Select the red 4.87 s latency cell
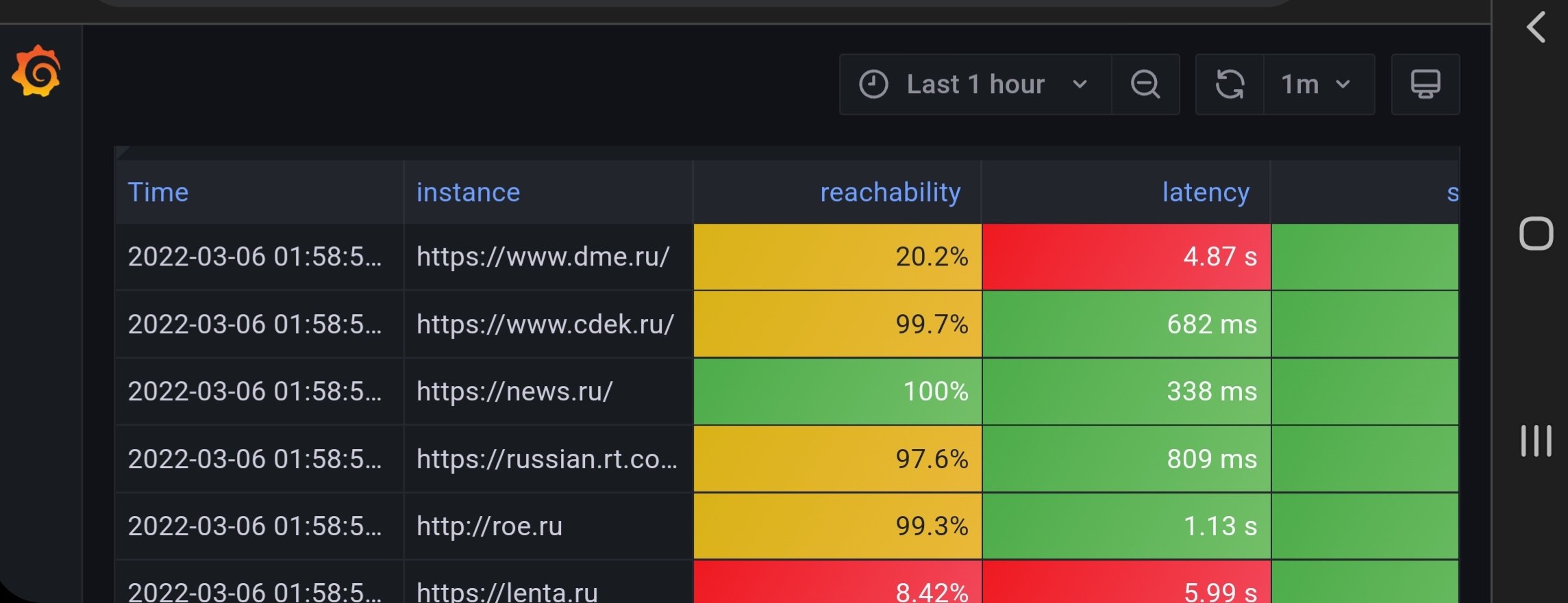Viewport: 1568px width, 603px height. point(1126,257)
